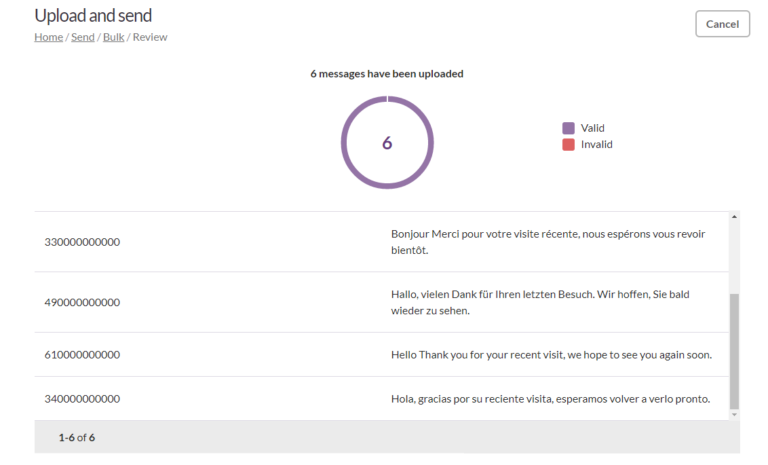Click the donut chart showing 6
The image size is (768, 465).
[x=387, y=143]
